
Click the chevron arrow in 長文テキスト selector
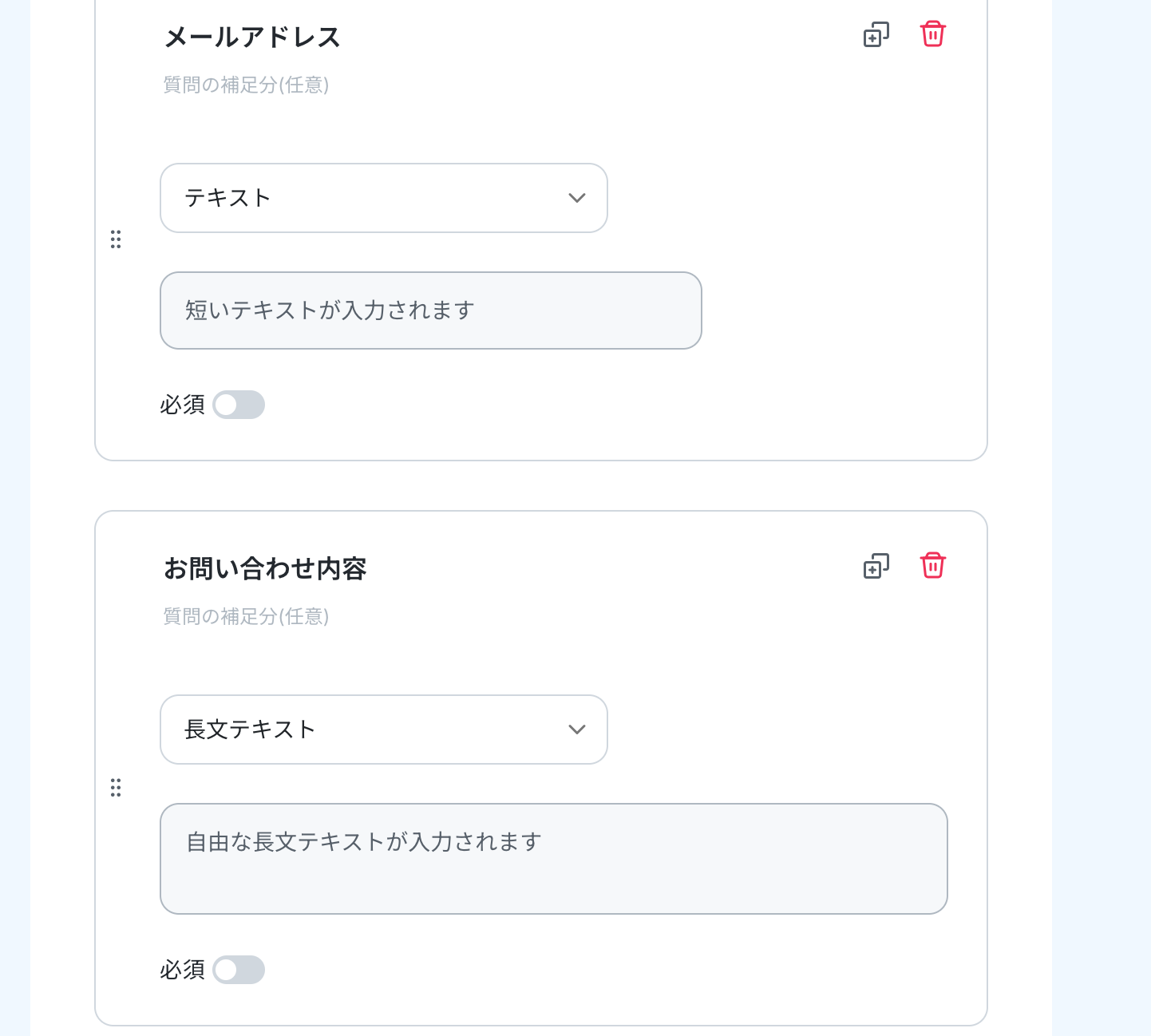(577, 730)
